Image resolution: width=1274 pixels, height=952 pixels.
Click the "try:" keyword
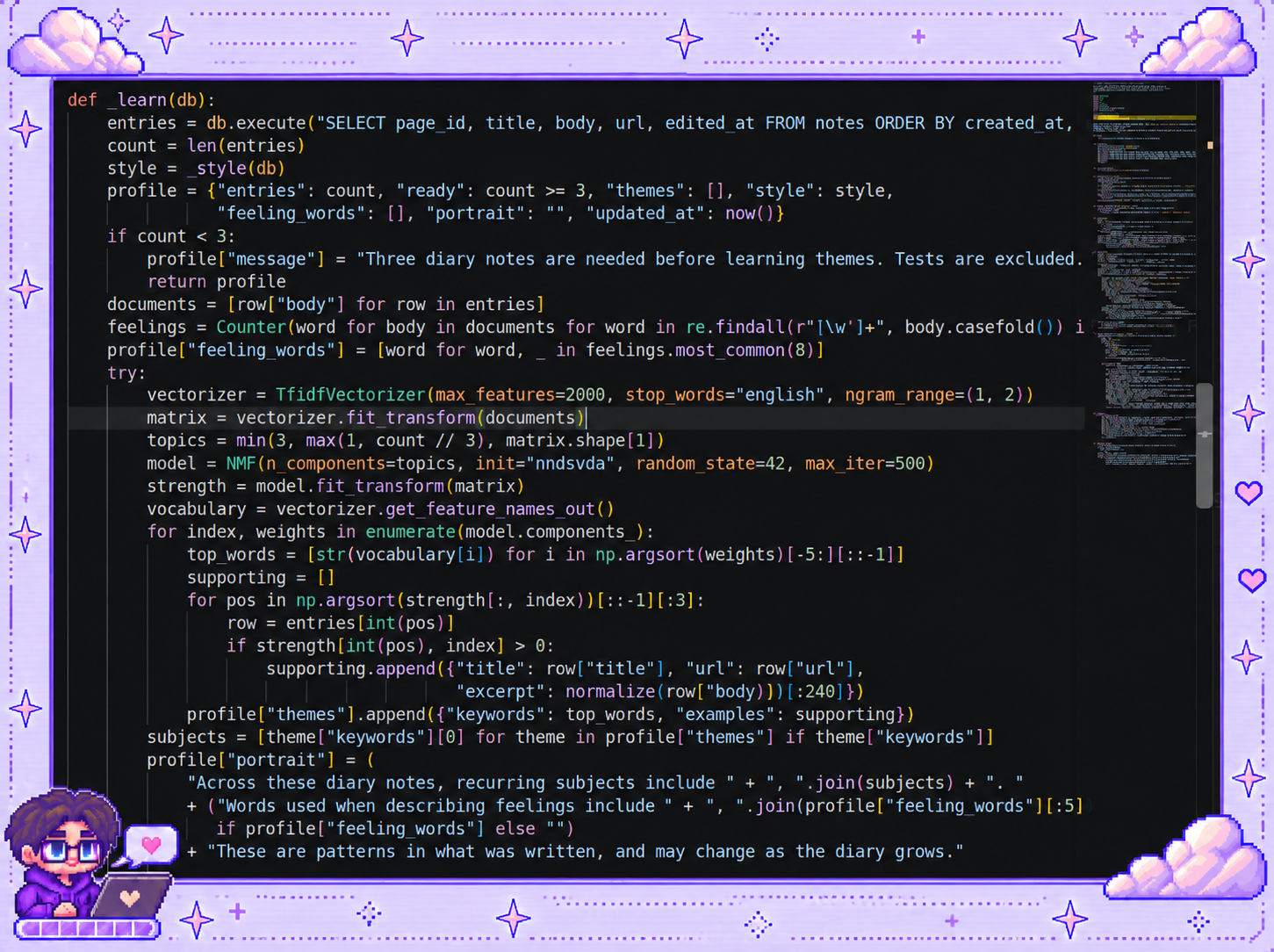tap(126, 373)
